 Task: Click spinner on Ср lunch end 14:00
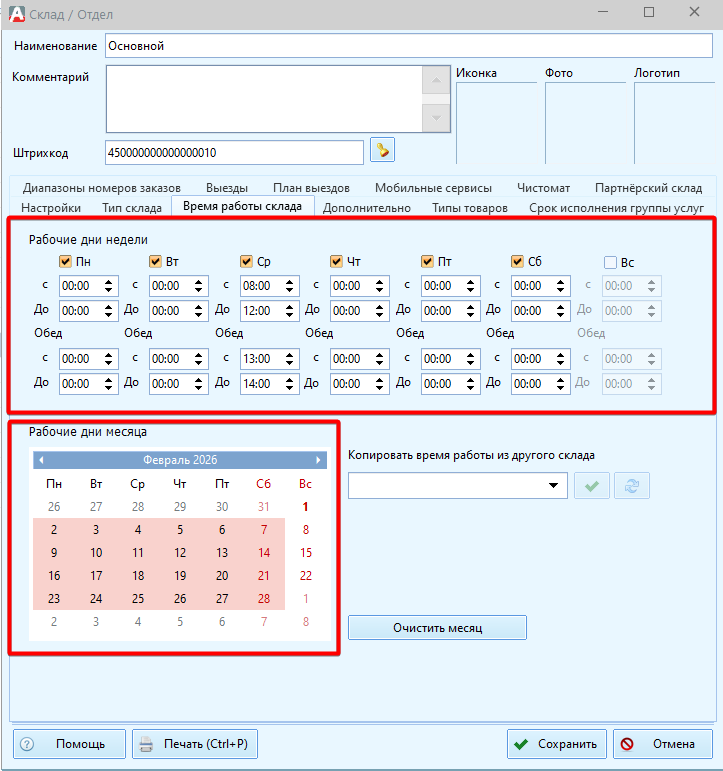click(x=289, y=384)
